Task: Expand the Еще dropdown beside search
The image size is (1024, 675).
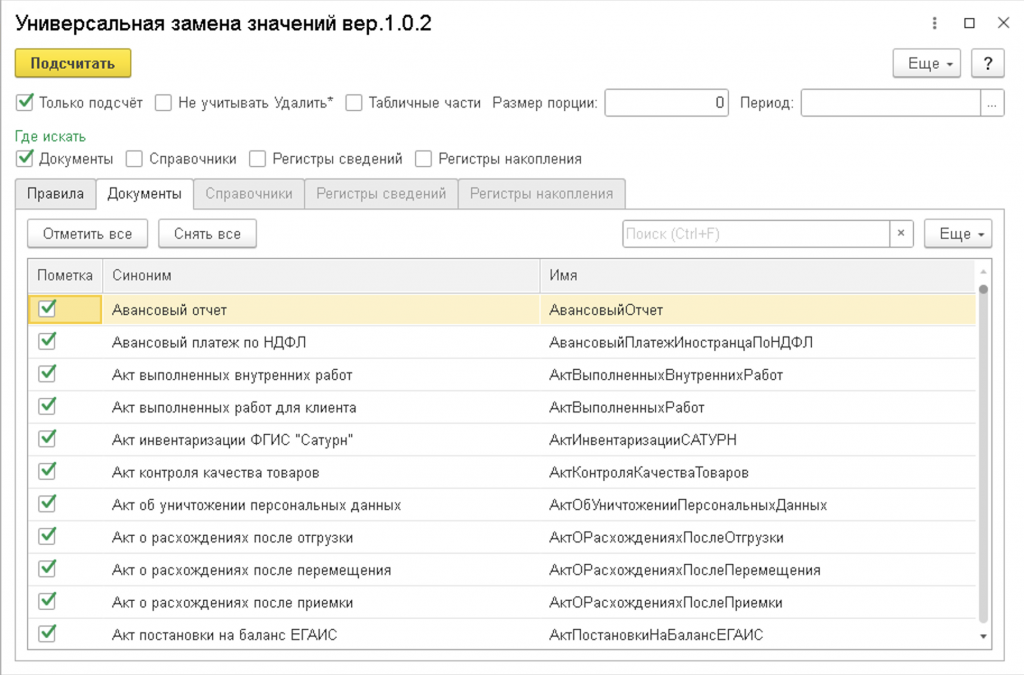Action: (x=958, y=234)
